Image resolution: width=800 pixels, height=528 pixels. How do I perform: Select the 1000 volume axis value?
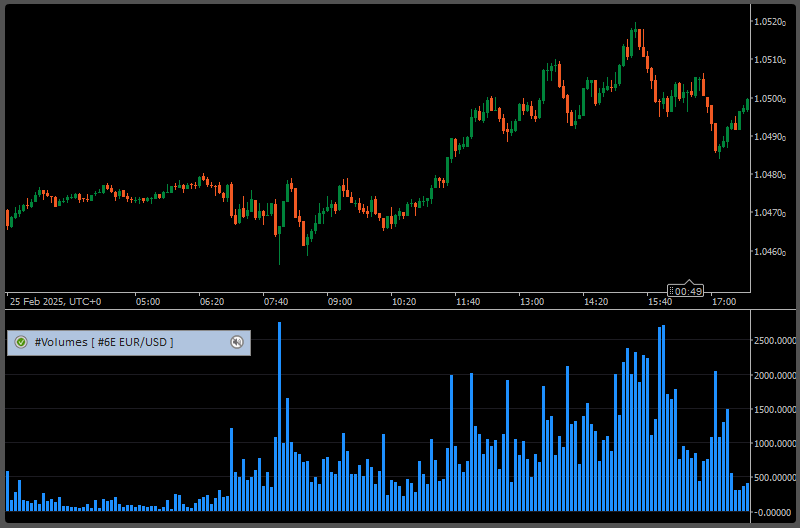774,443
